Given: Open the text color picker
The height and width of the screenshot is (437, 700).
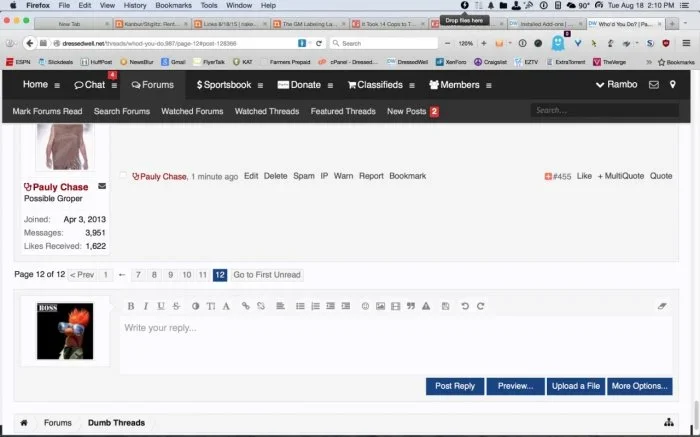Looking at the screenshot, I should pos(196,306).
